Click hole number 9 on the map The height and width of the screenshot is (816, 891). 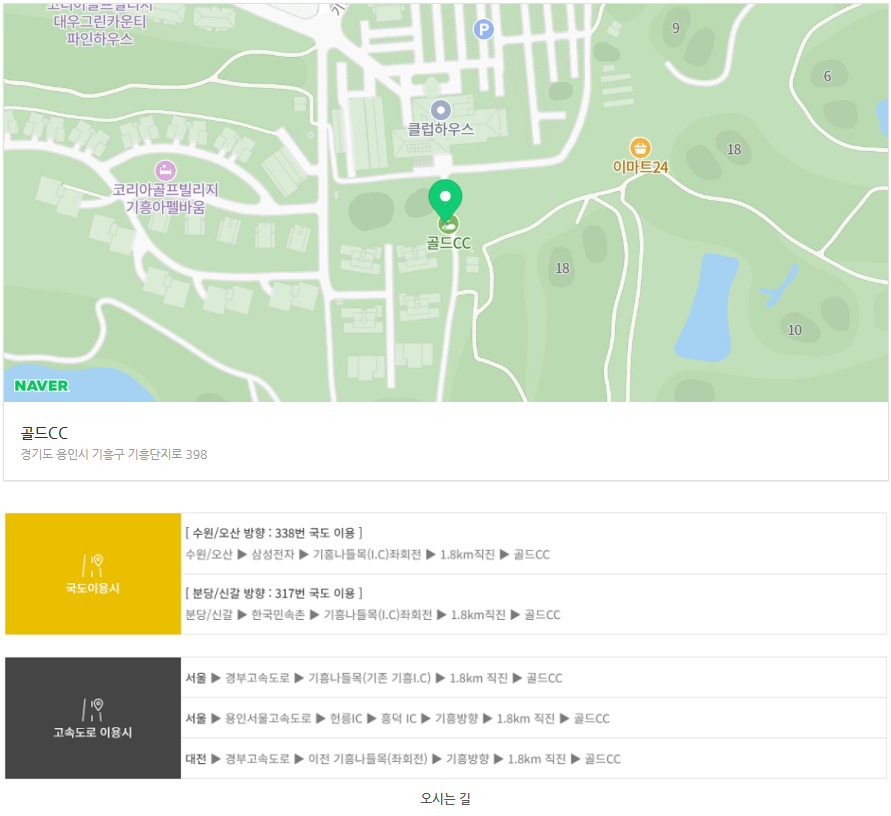pyautogui.click(x=675, y=28)
